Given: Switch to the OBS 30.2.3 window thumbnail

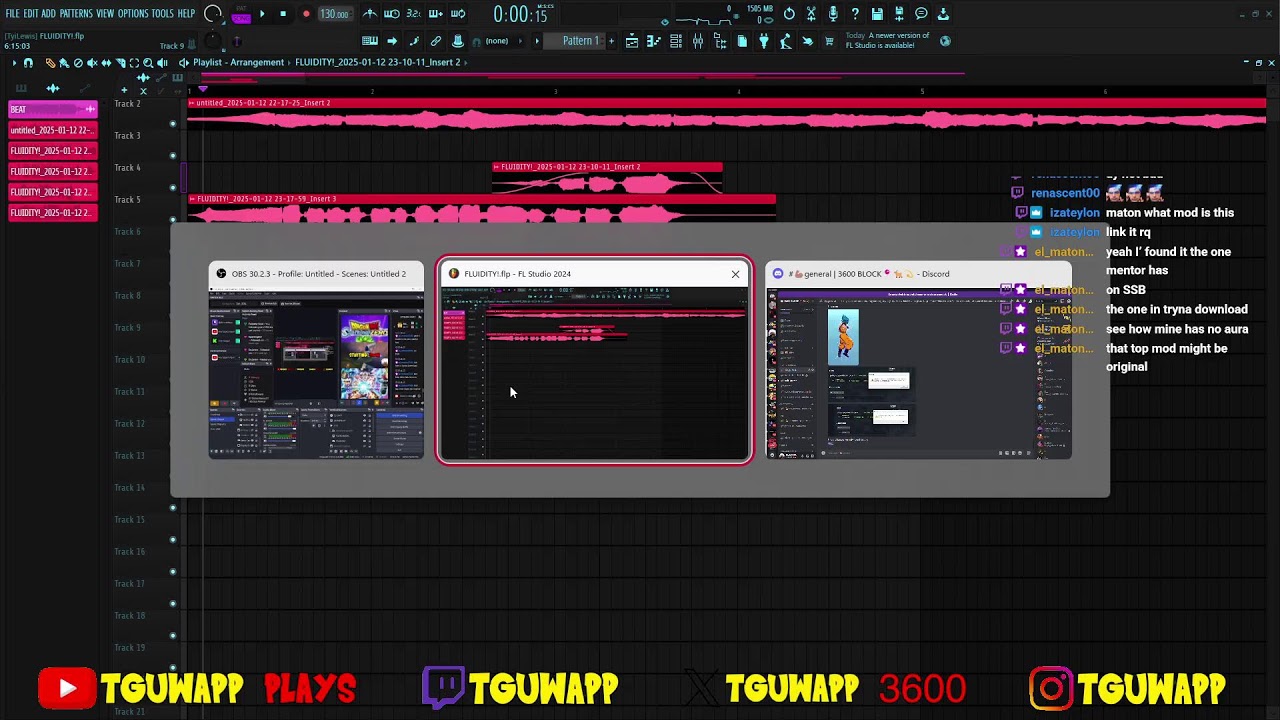Looking at the screenshot, I should (316, 360).
